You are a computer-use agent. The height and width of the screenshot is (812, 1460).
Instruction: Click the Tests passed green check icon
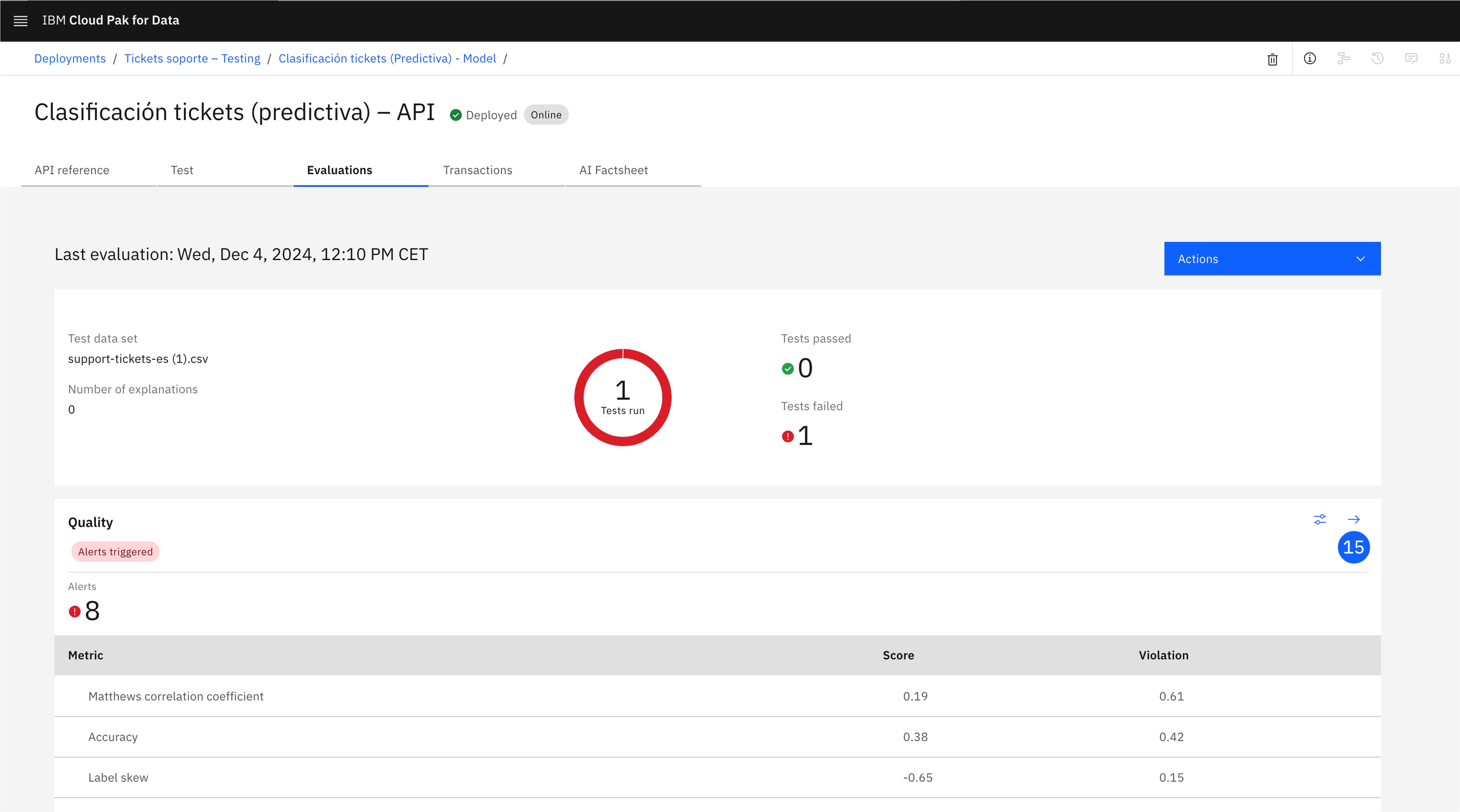788,369
